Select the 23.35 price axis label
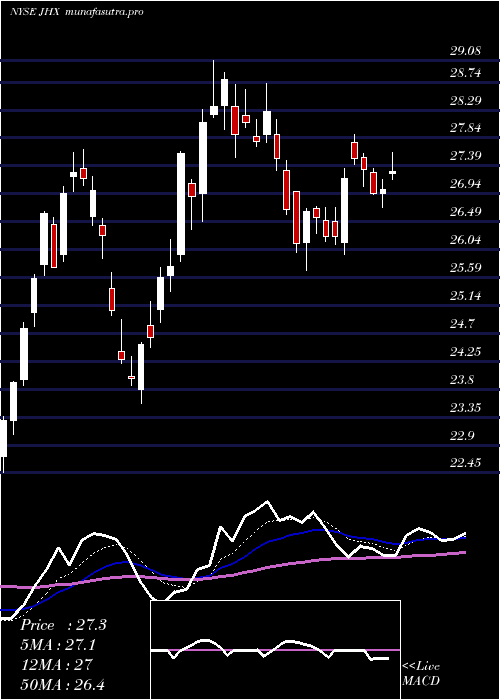Image resolution: width=500 pixels, height=700 pixels. click(466, 408)
